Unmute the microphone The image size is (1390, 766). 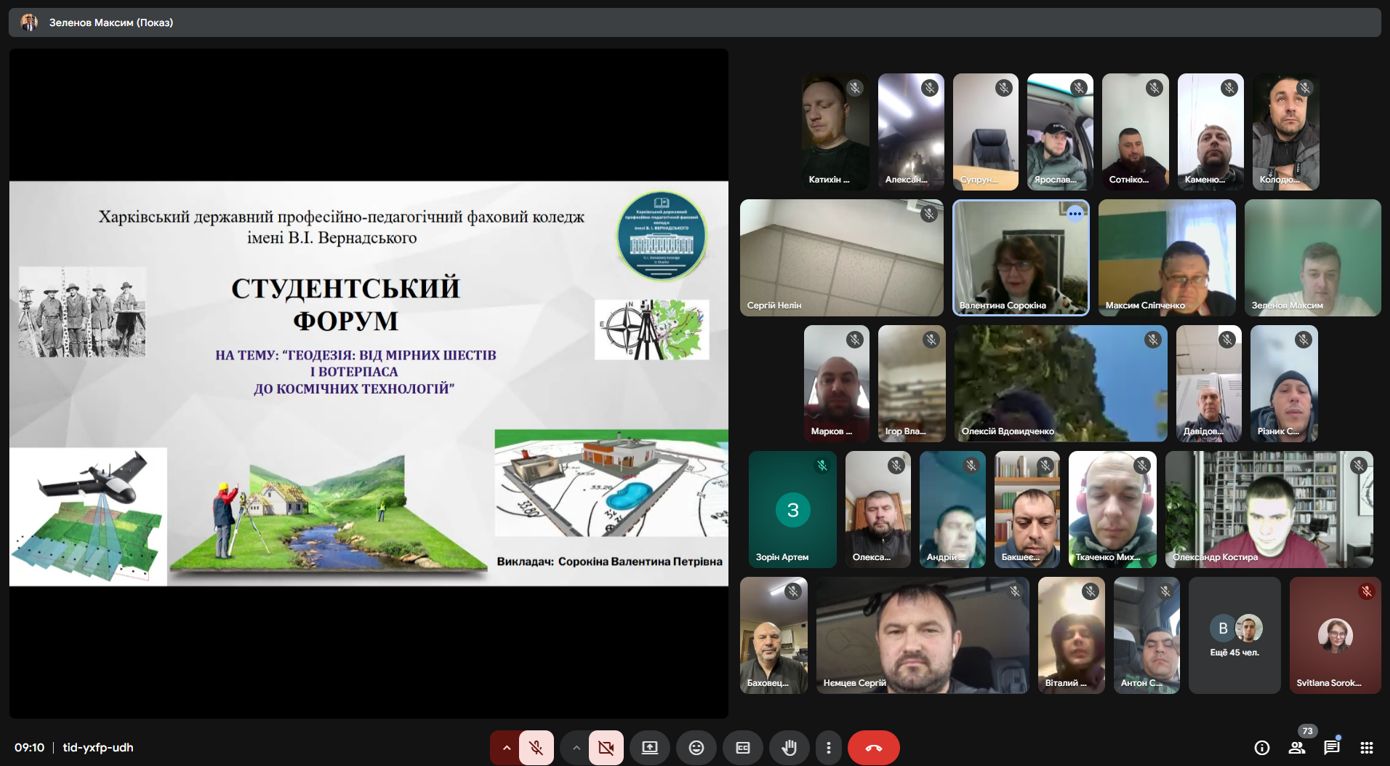tap(536, 748)
